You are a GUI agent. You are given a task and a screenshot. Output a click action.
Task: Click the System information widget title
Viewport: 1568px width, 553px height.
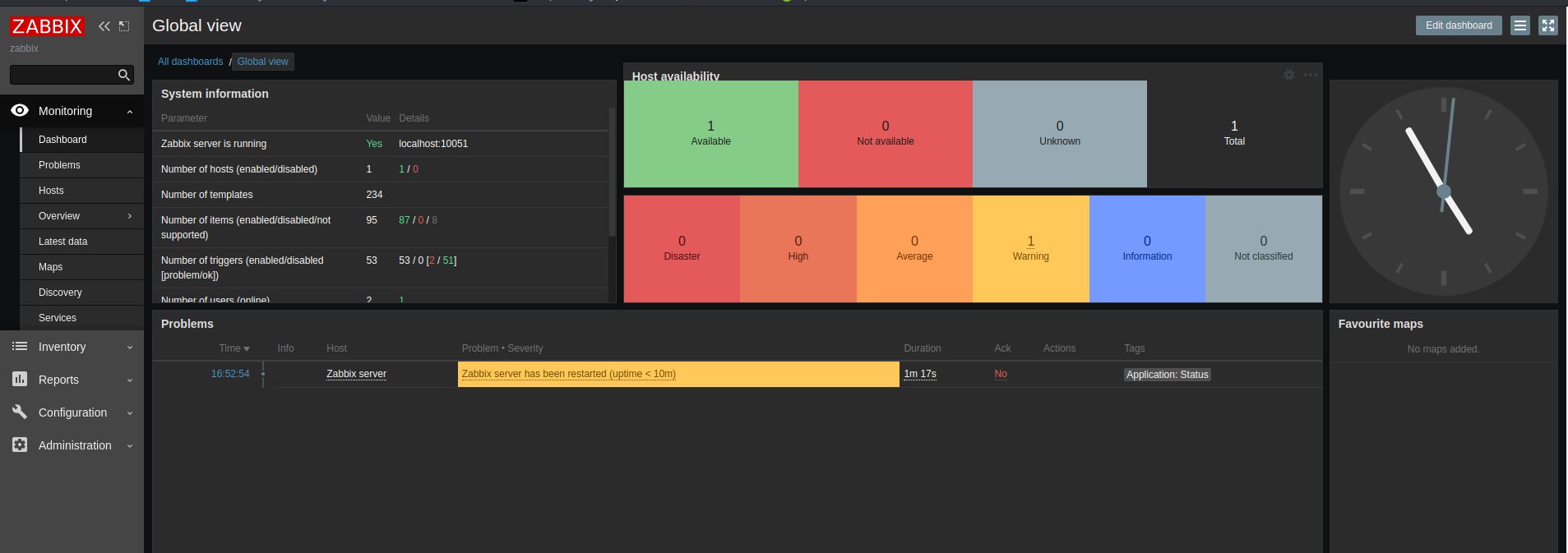click(215, 94)
